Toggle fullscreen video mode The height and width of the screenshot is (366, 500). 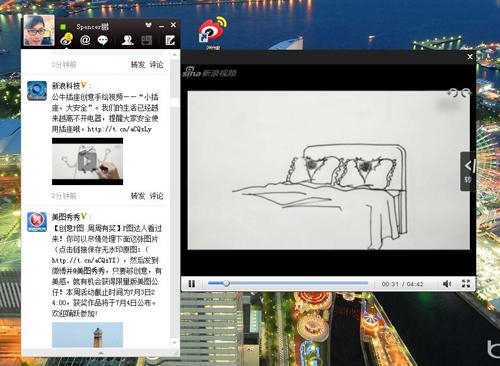(466, 284)
